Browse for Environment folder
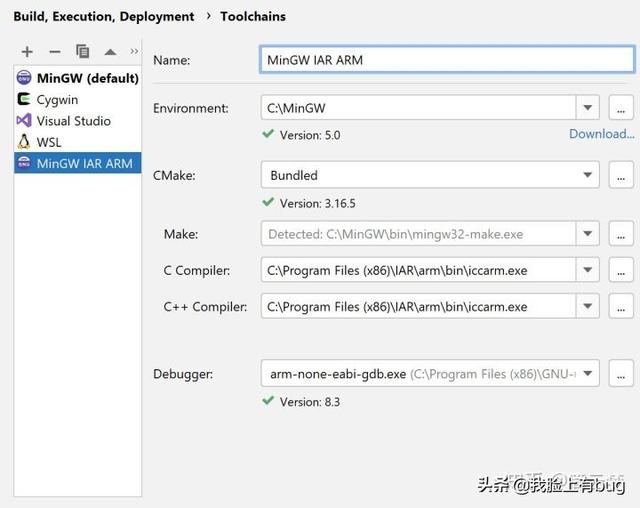The image size is (640, 508). [x=621, y=108]
